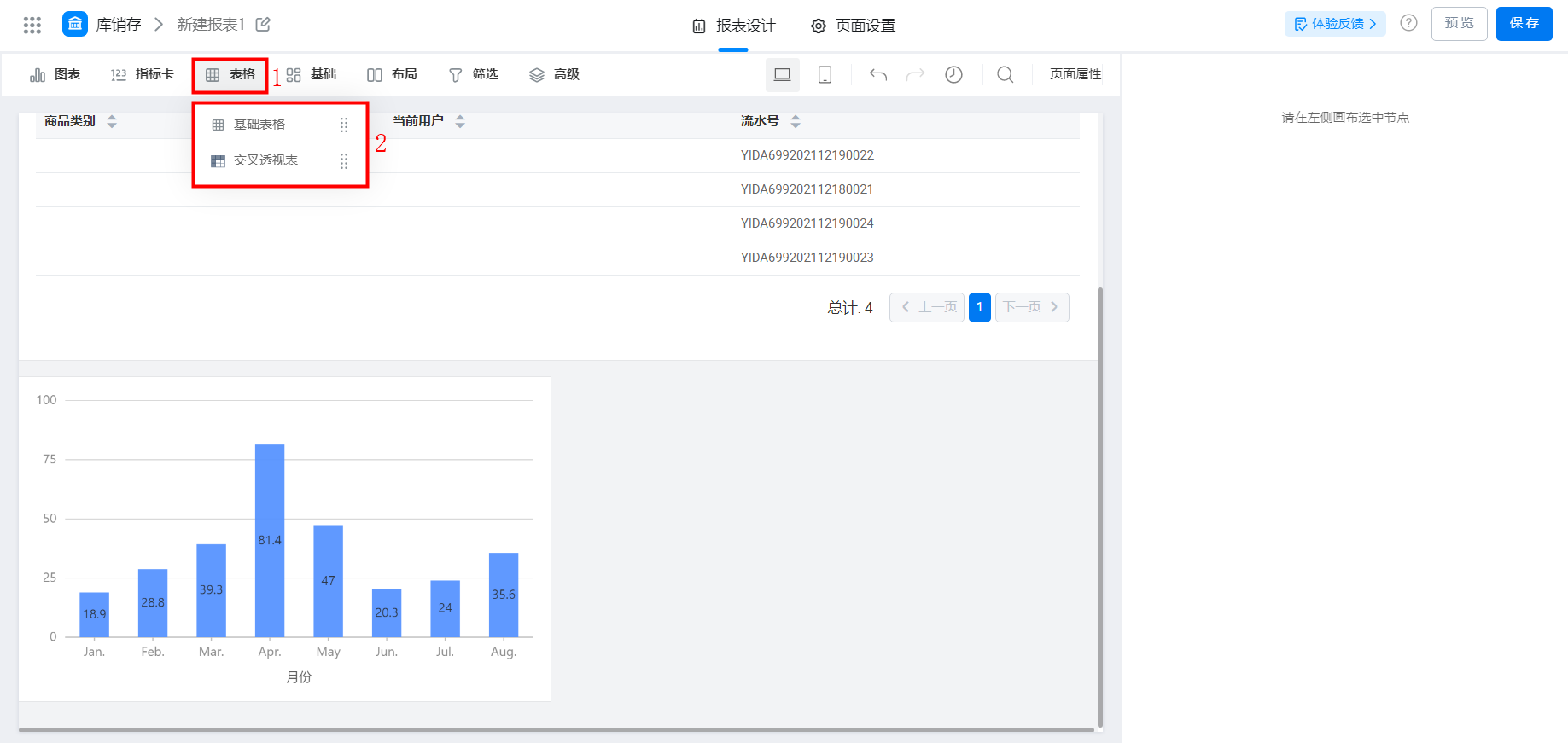Image resolution: width=1568 pixels, height=743 pixels.
Task: Sort by 当前用户 column arrows
Action: [x=460, y=121]
